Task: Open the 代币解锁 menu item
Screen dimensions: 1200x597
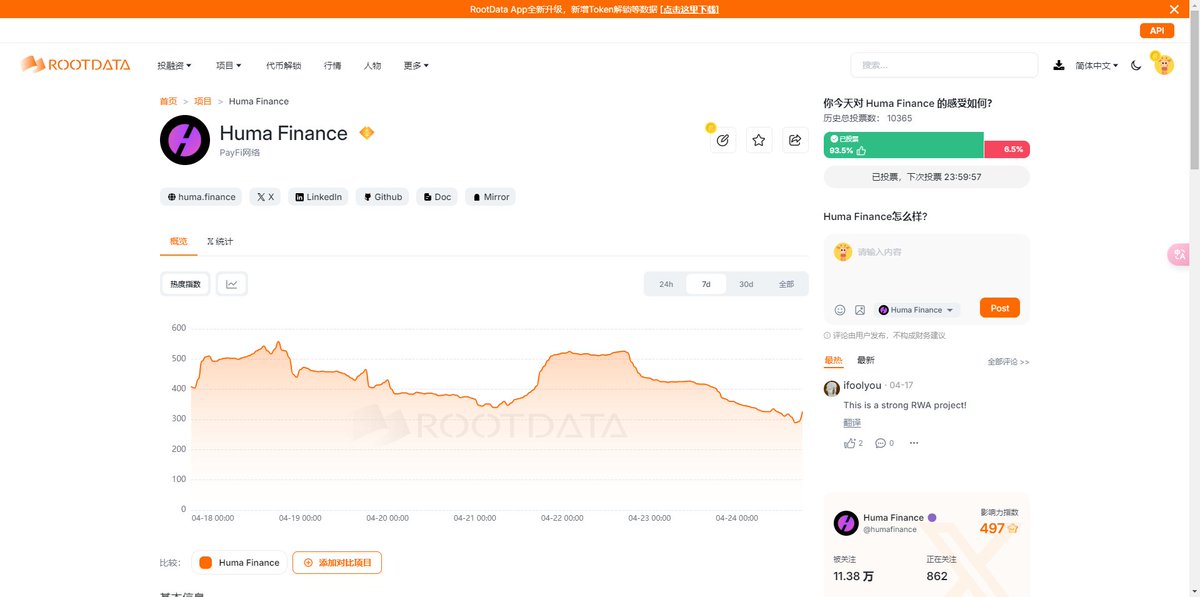Action: click(283, 66)
